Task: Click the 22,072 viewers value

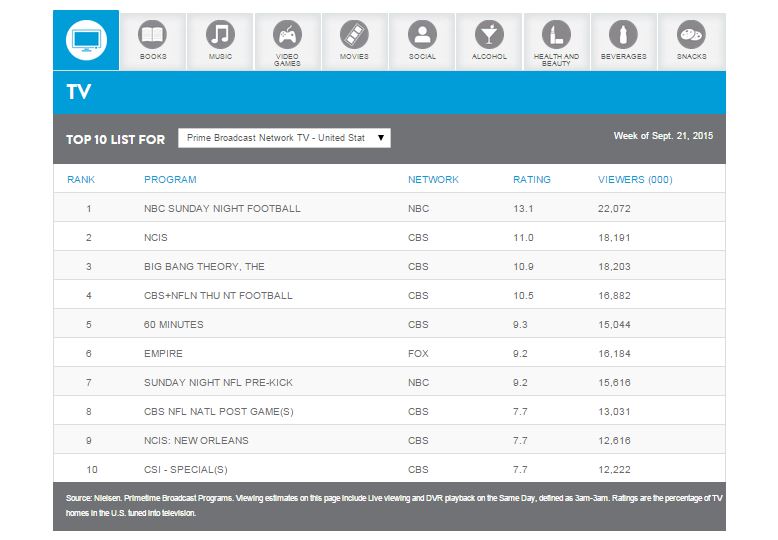Action: coord(614,208)
